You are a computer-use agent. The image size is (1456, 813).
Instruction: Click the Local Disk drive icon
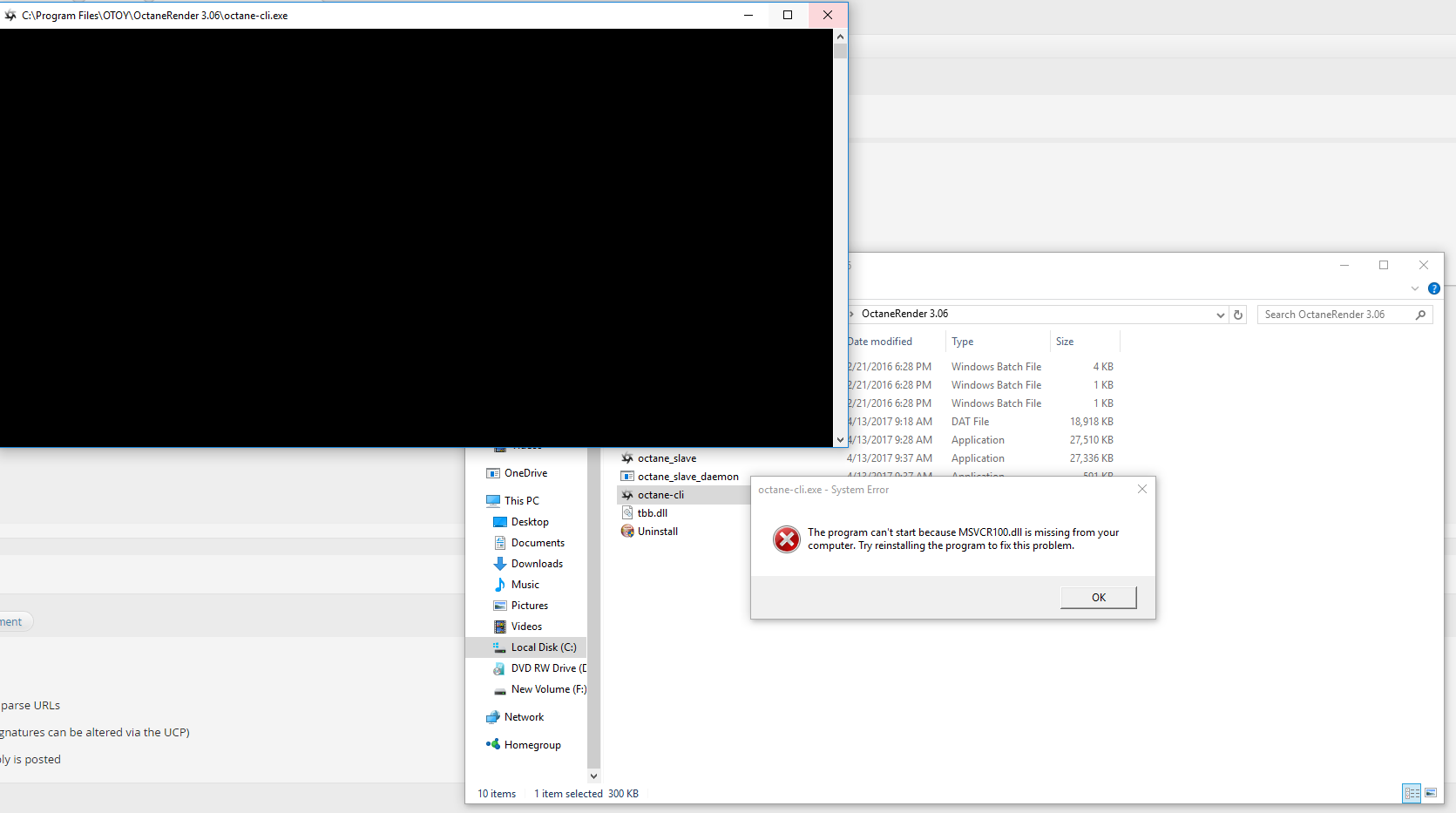500,647
